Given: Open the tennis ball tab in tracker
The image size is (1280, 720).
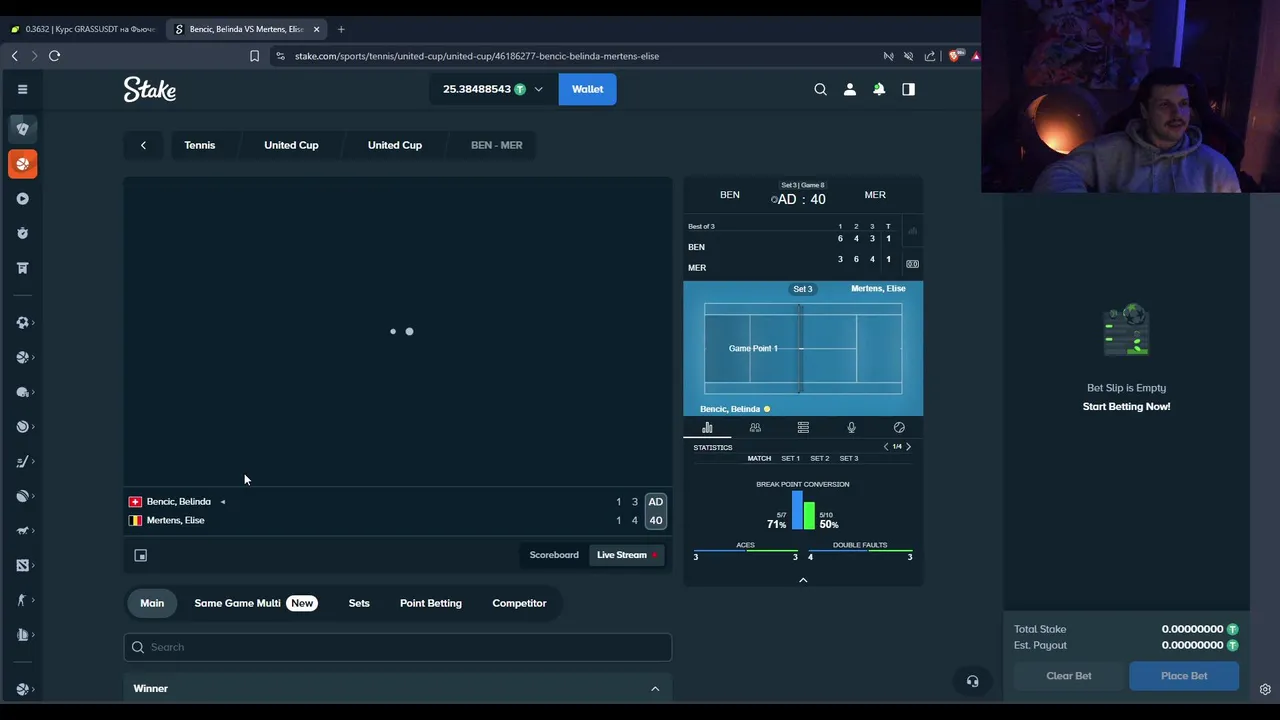Looking at the screenshot, I should [899, 428].
